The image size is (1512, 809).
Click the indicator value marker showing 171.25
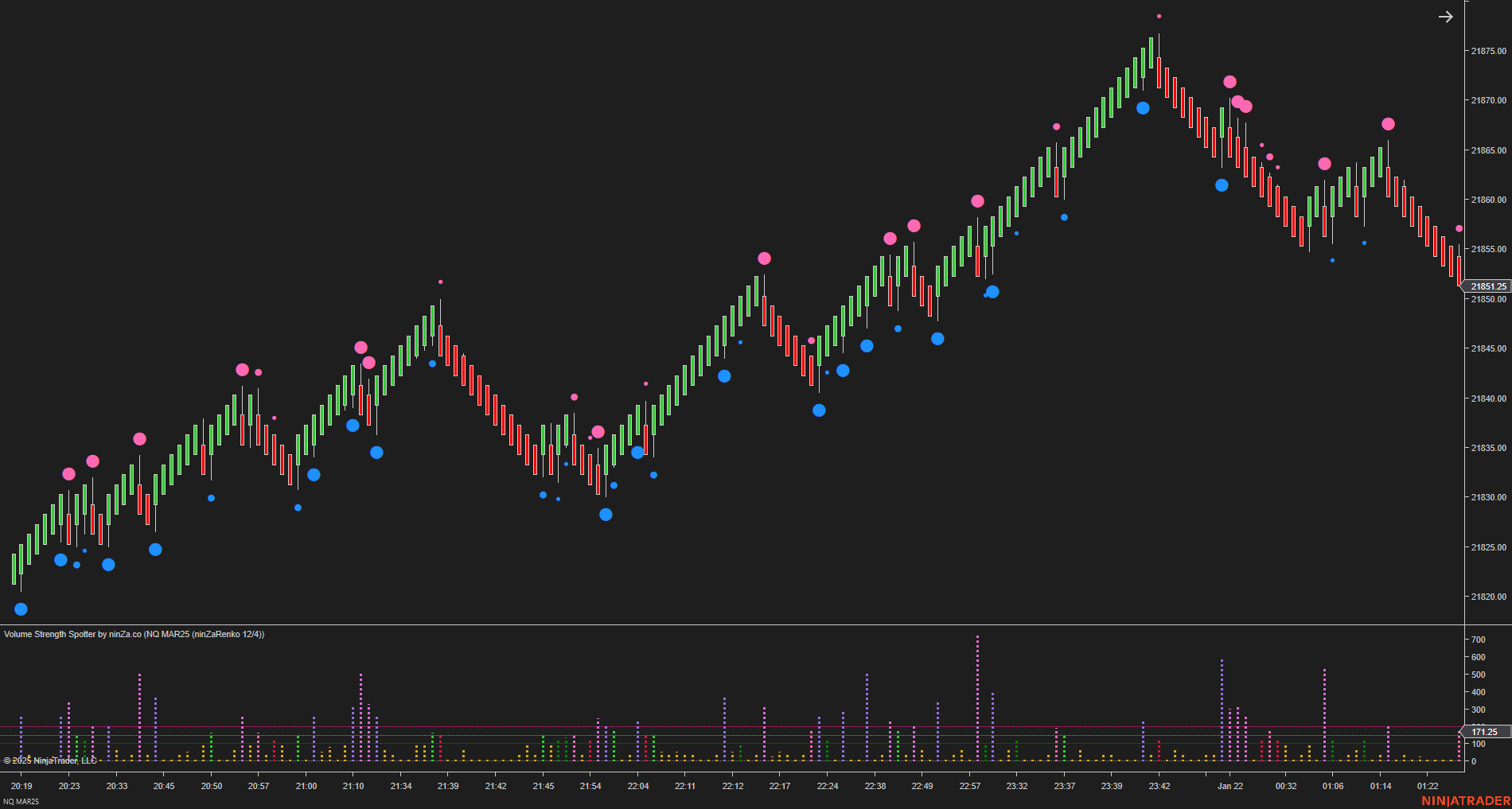(1485, 730)
